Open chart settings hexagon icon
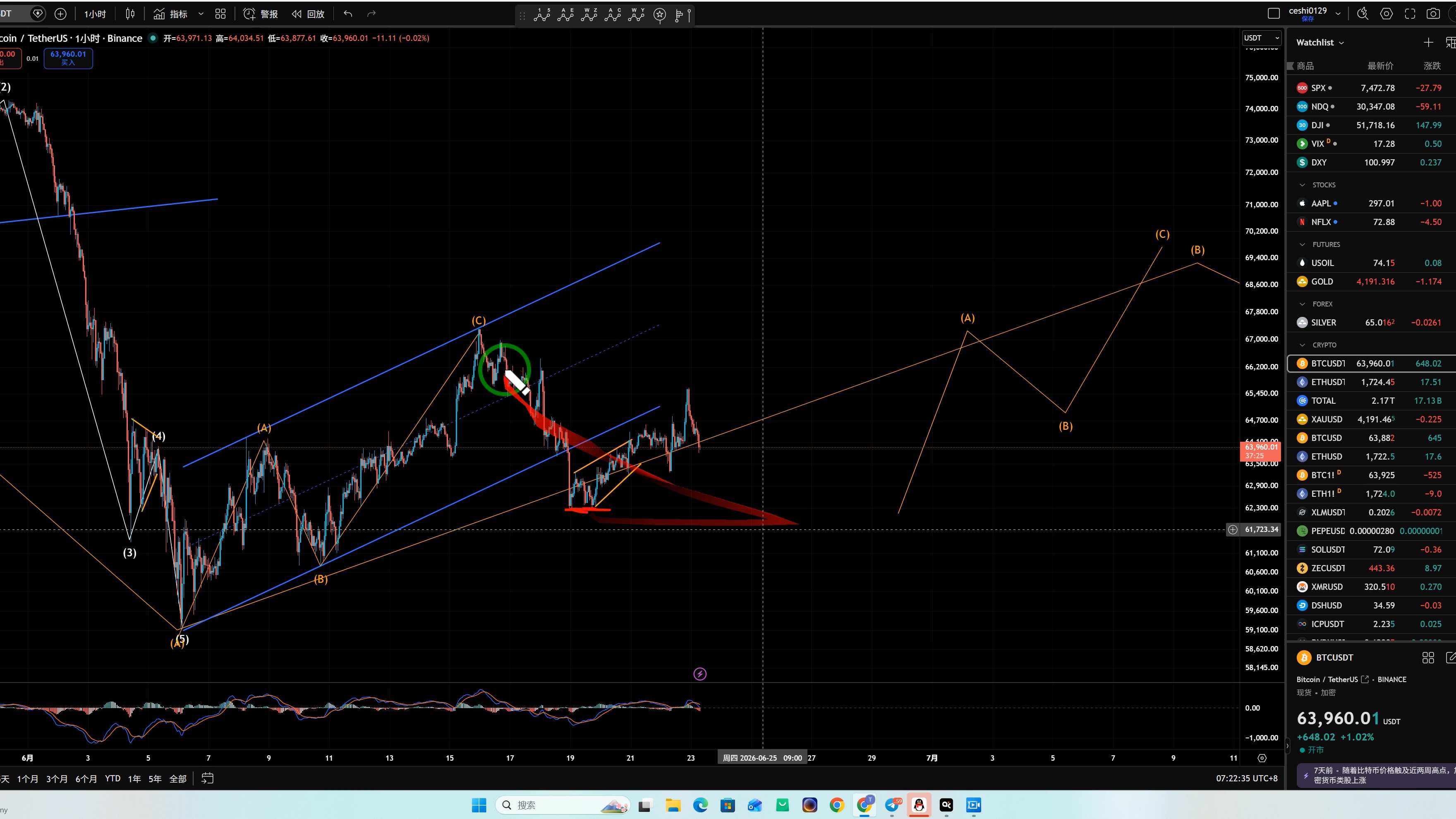The height and width of the screenshot is (819, 1456). tap(1387, 14)
